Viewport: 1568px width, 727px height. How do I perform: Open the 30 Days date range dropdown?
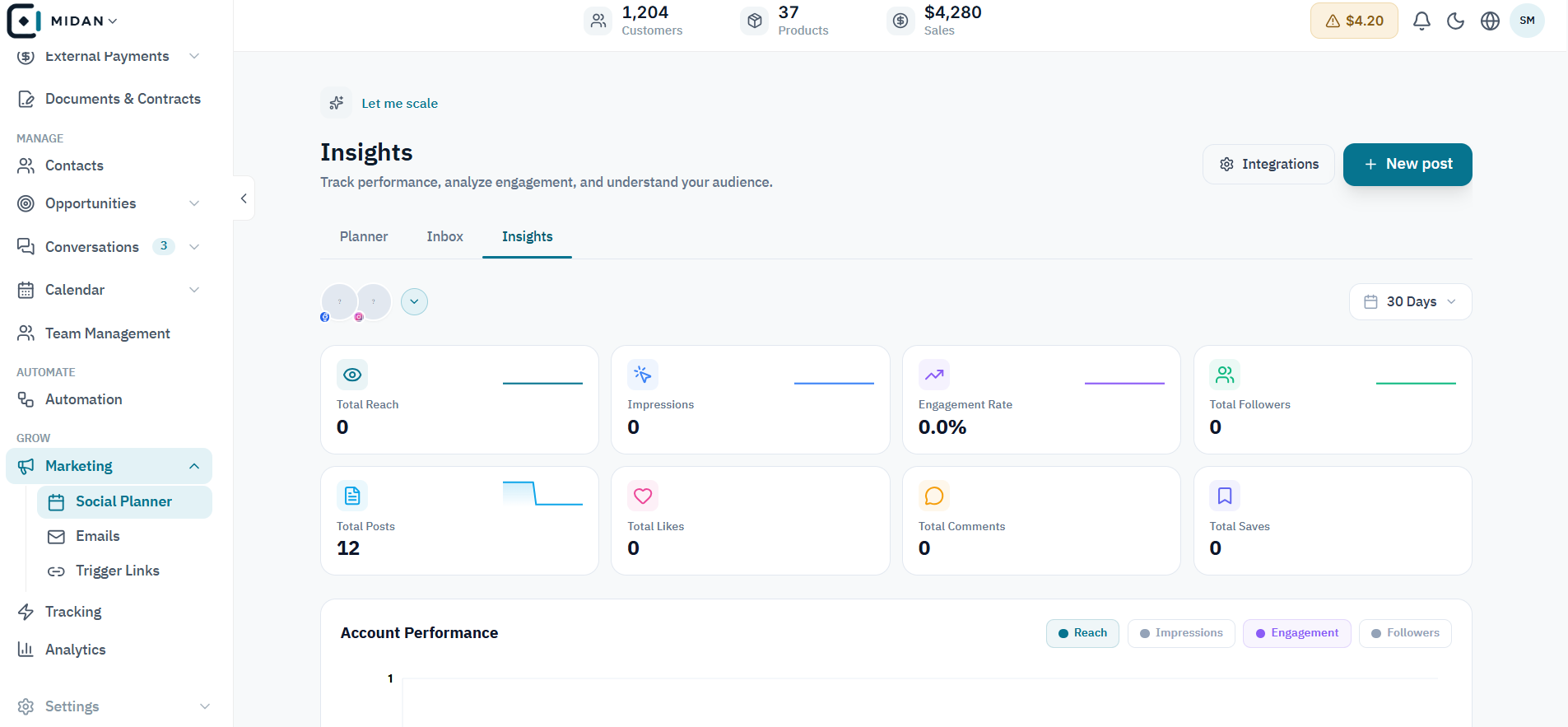click(x=1410, y=301)
